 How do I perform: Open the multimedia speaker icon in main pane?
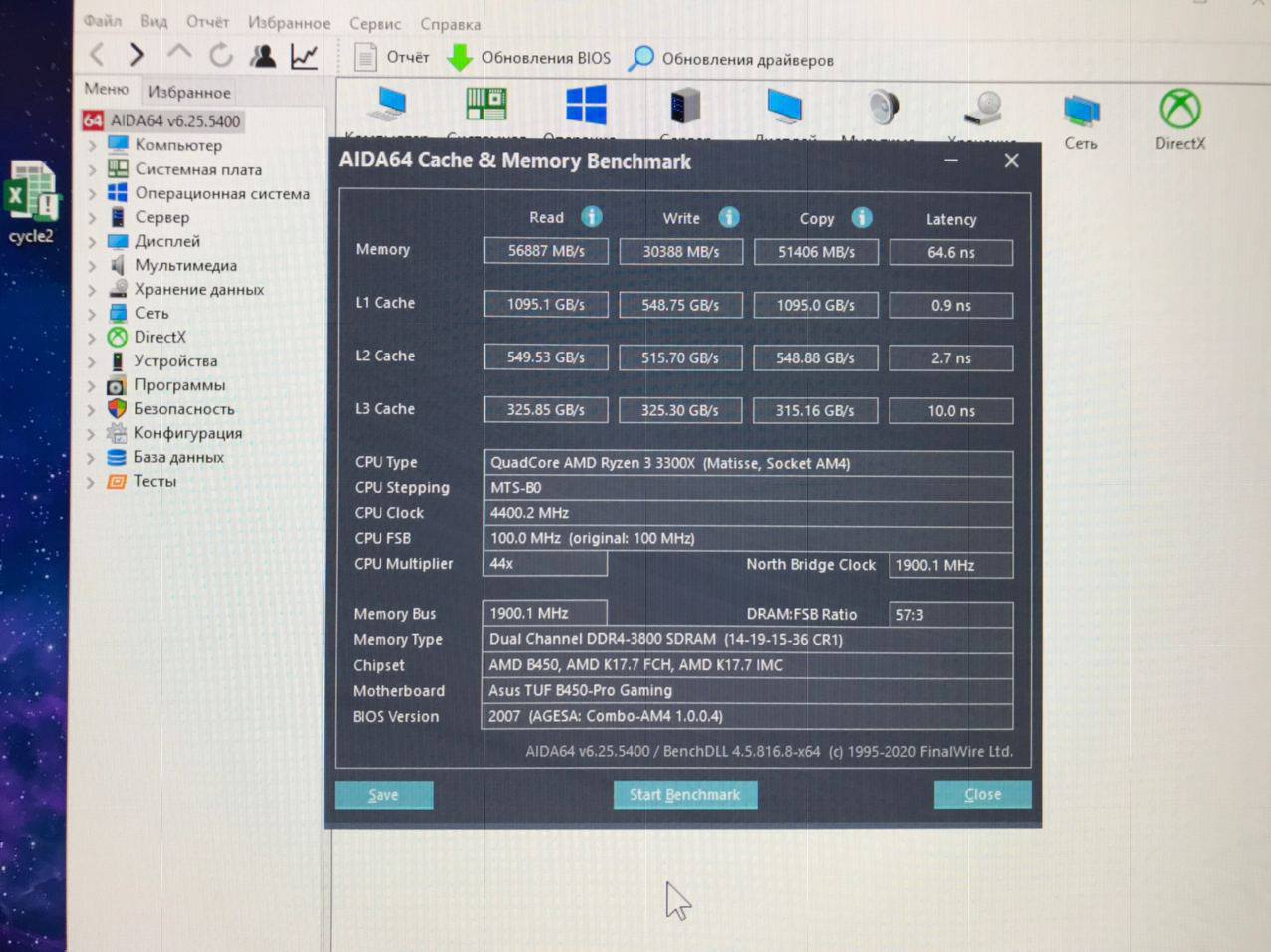click(x=884, y=107)
